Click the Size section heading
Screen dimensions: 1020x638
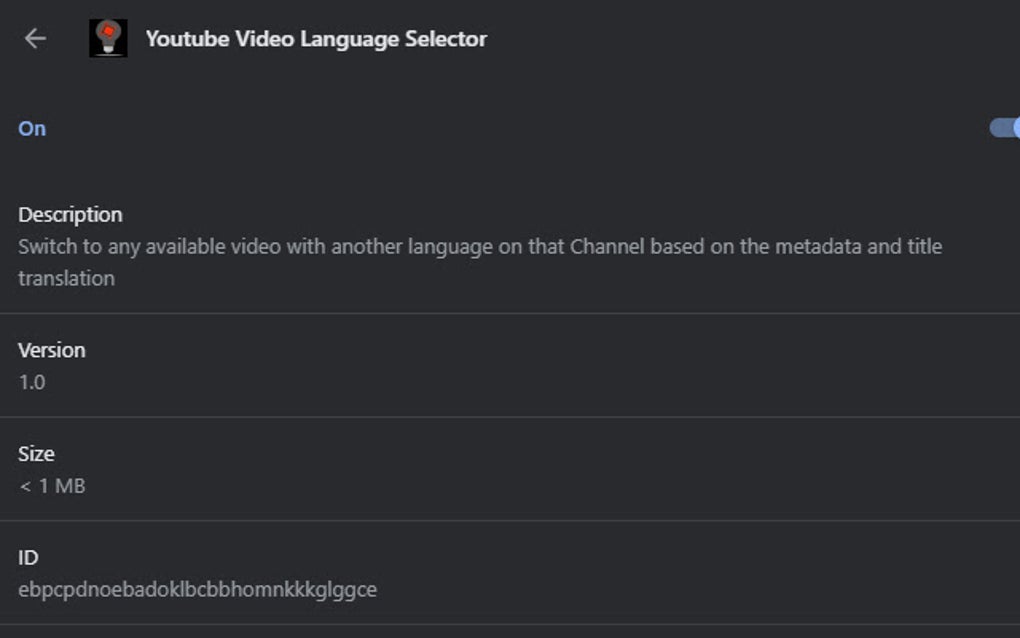point(38,453)
